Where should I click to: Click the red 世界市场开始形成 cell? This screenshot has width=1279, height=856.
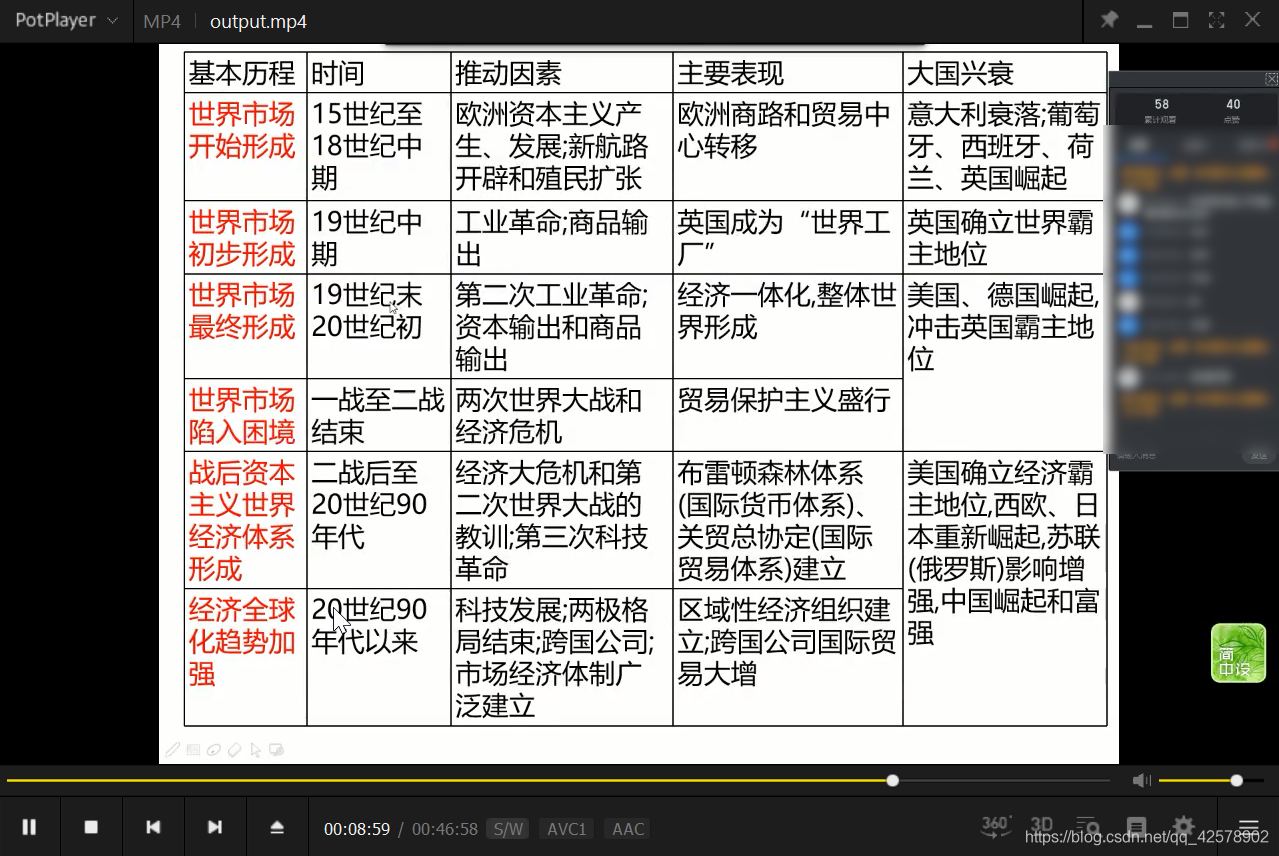click(245, 146)
